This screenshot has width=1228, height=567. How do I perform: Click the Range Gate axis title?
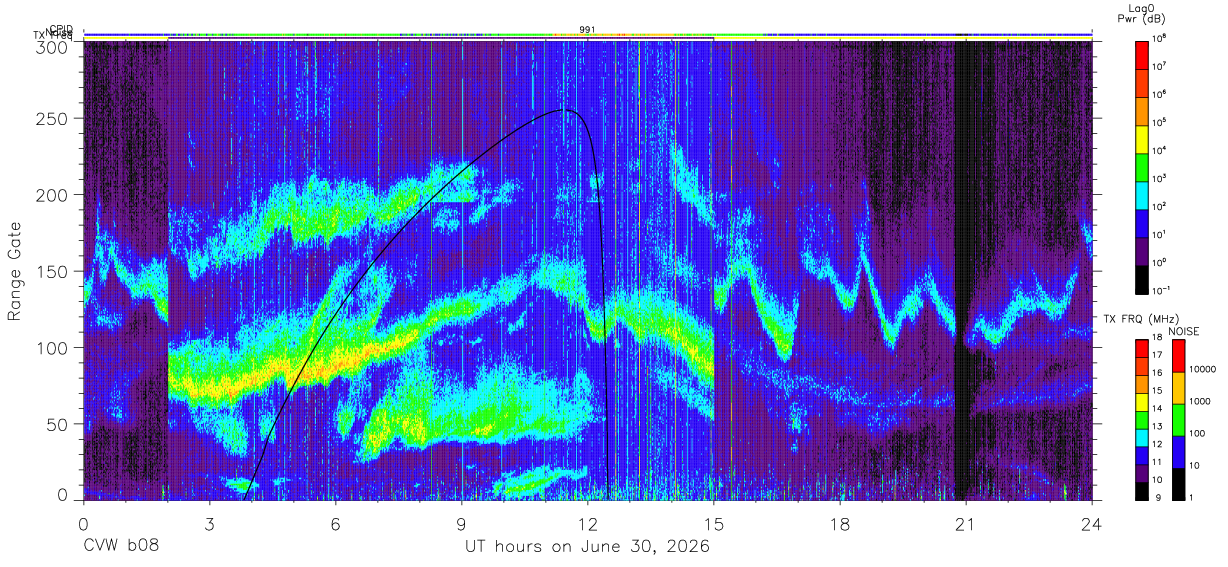(x=17, y=271)
